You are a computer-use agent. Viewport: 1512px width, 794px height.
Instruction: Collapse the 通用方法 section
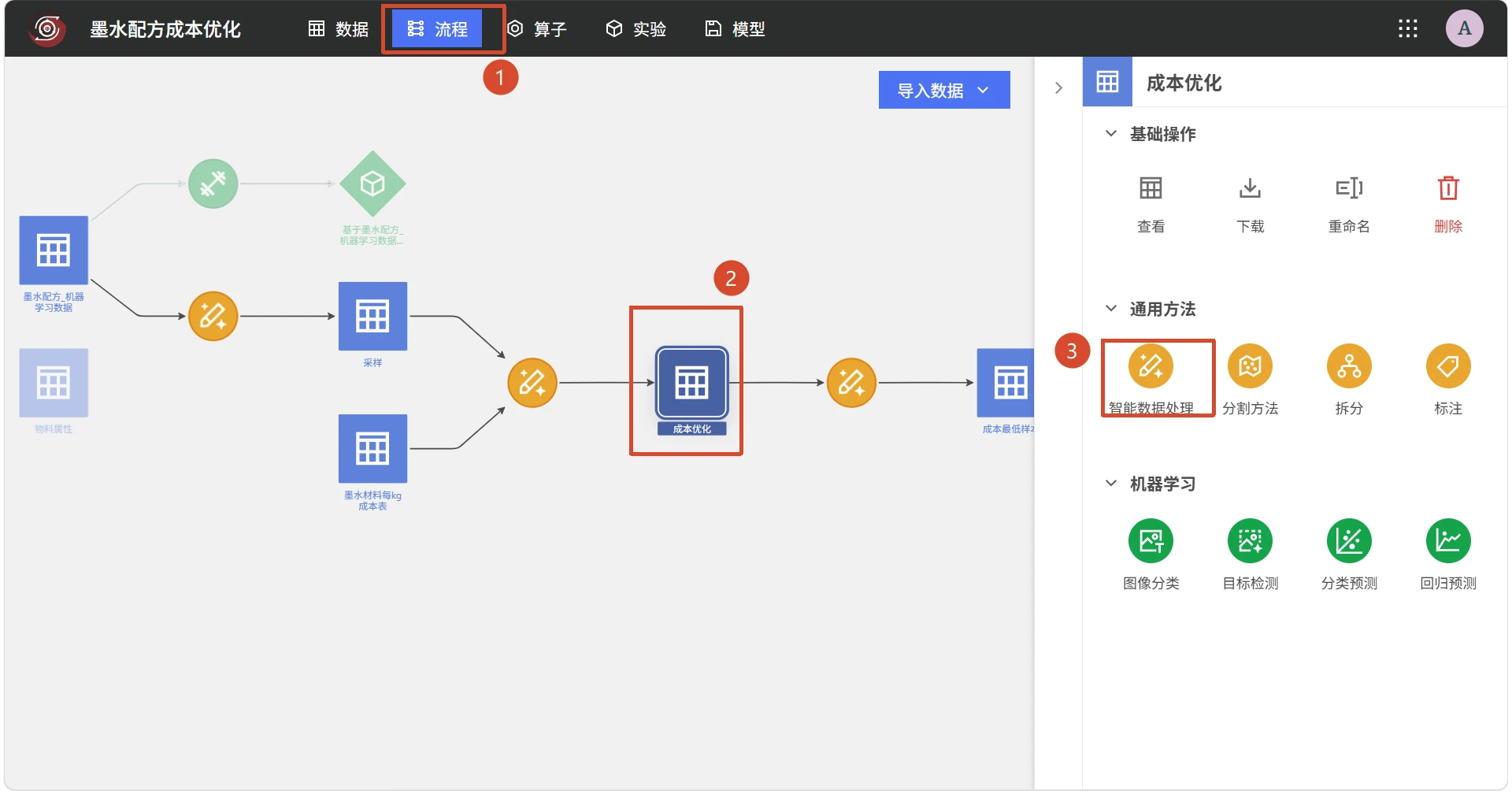click(1110, 309)
